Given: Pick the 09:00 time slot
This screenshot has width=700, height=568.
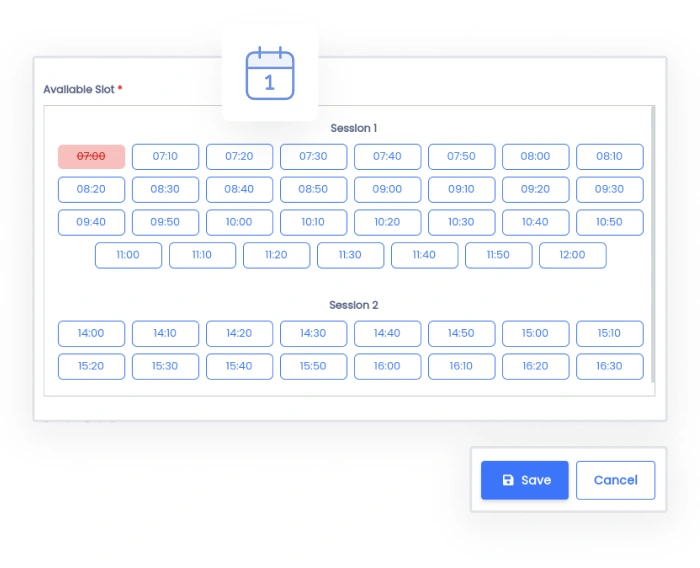Looking at the screenshot, I should [x=387, y=190].
